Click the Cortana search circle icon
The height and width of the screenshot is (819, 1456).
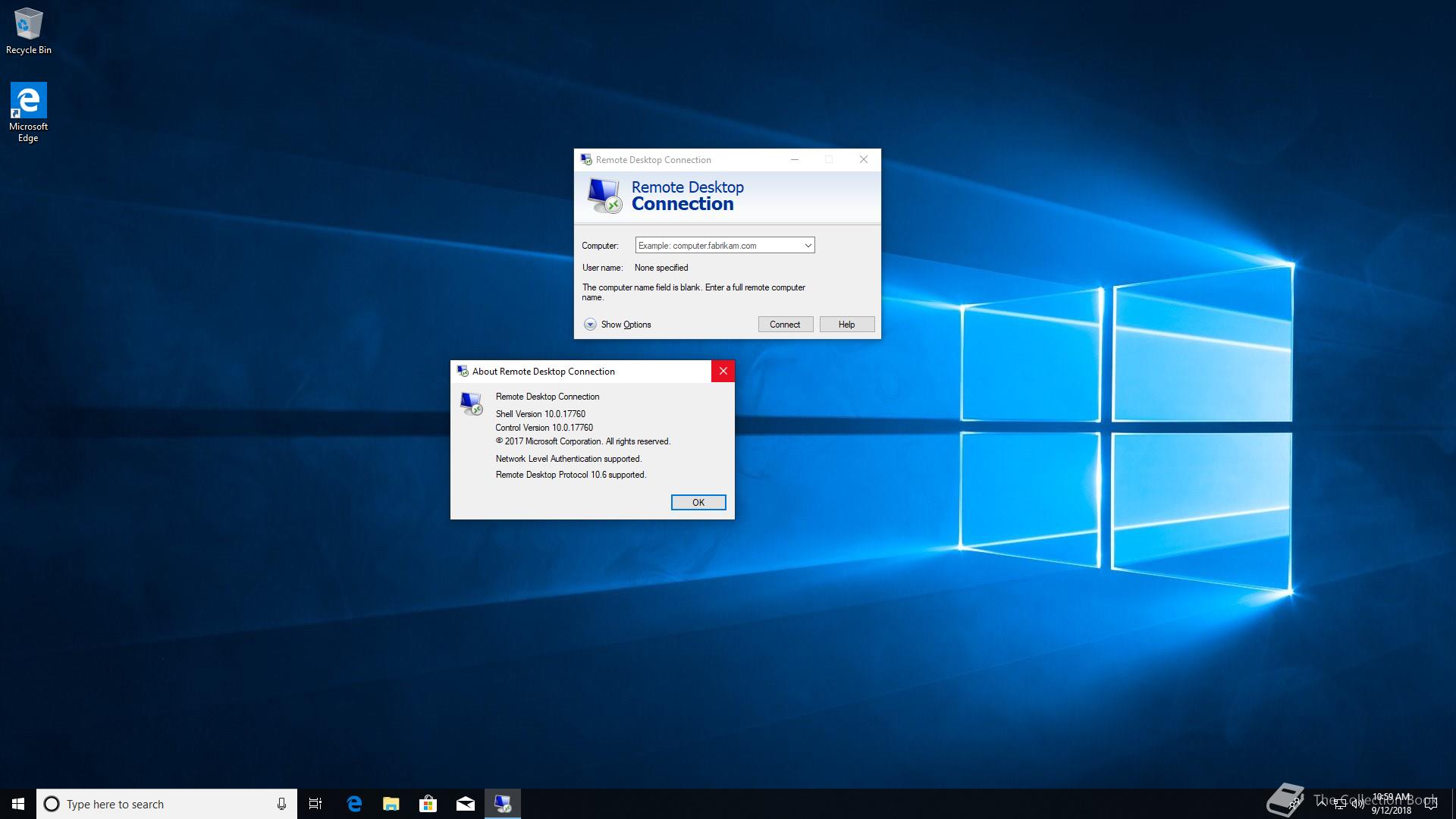(52, 804)
